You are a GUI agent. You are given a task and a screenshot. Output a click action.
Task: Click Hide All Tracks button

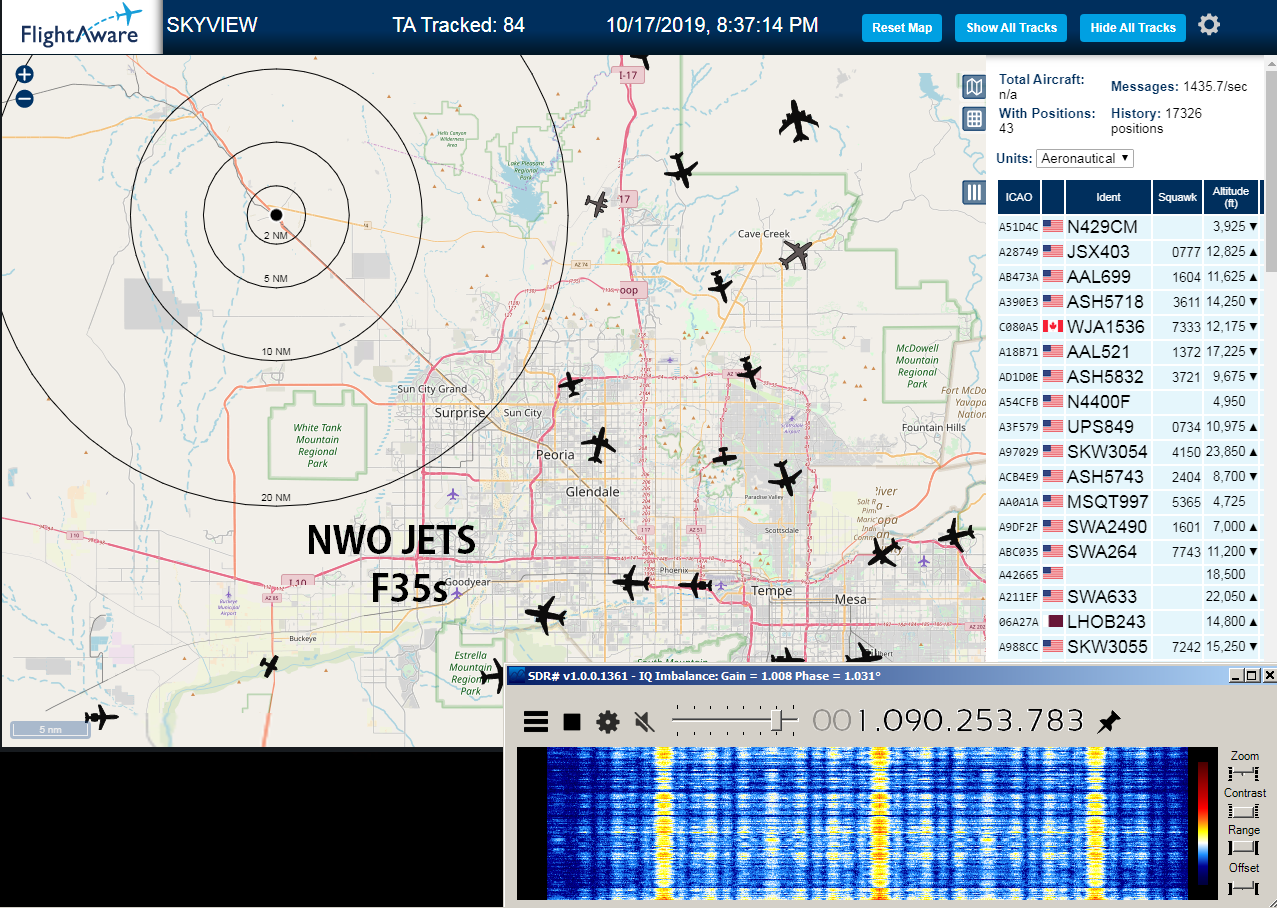(1133, 28)
